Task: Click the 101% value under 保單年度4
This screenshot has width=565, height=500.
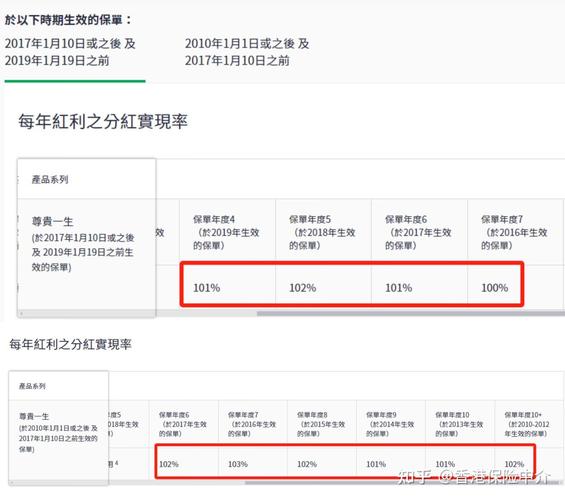Action: [x=206, y=288]
